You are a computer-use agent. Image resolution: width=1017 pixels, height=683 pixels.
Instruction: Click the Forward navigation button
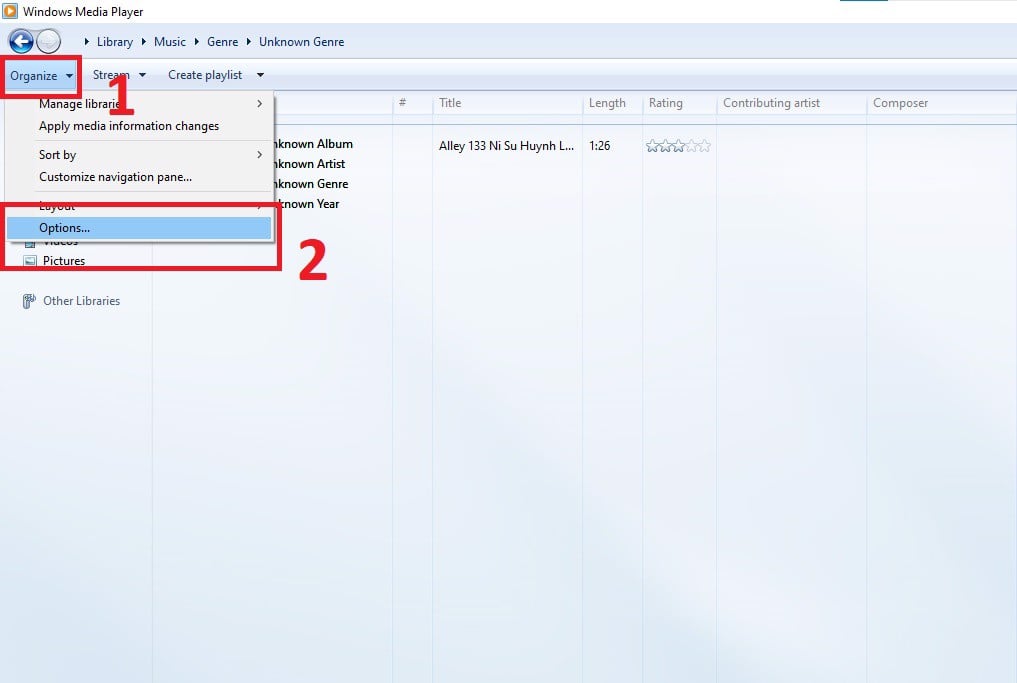coord(49,42)
